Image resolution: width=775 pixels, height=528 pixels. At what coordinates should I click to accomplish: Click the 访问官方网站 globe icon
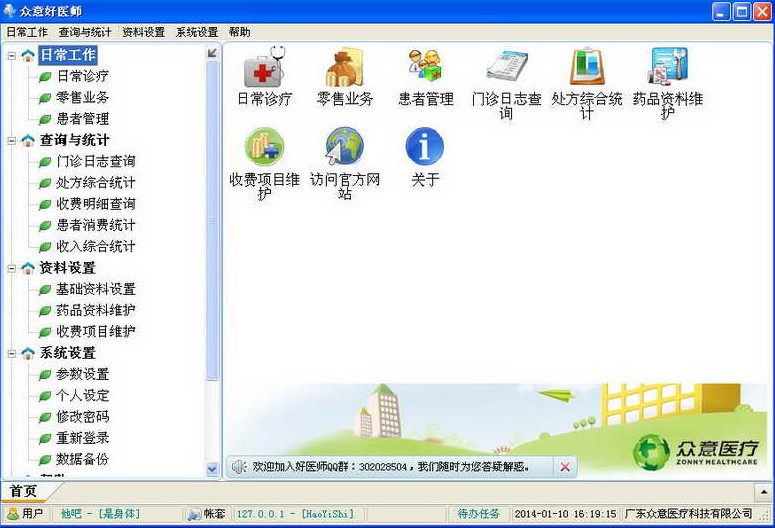tap(345, 148)
